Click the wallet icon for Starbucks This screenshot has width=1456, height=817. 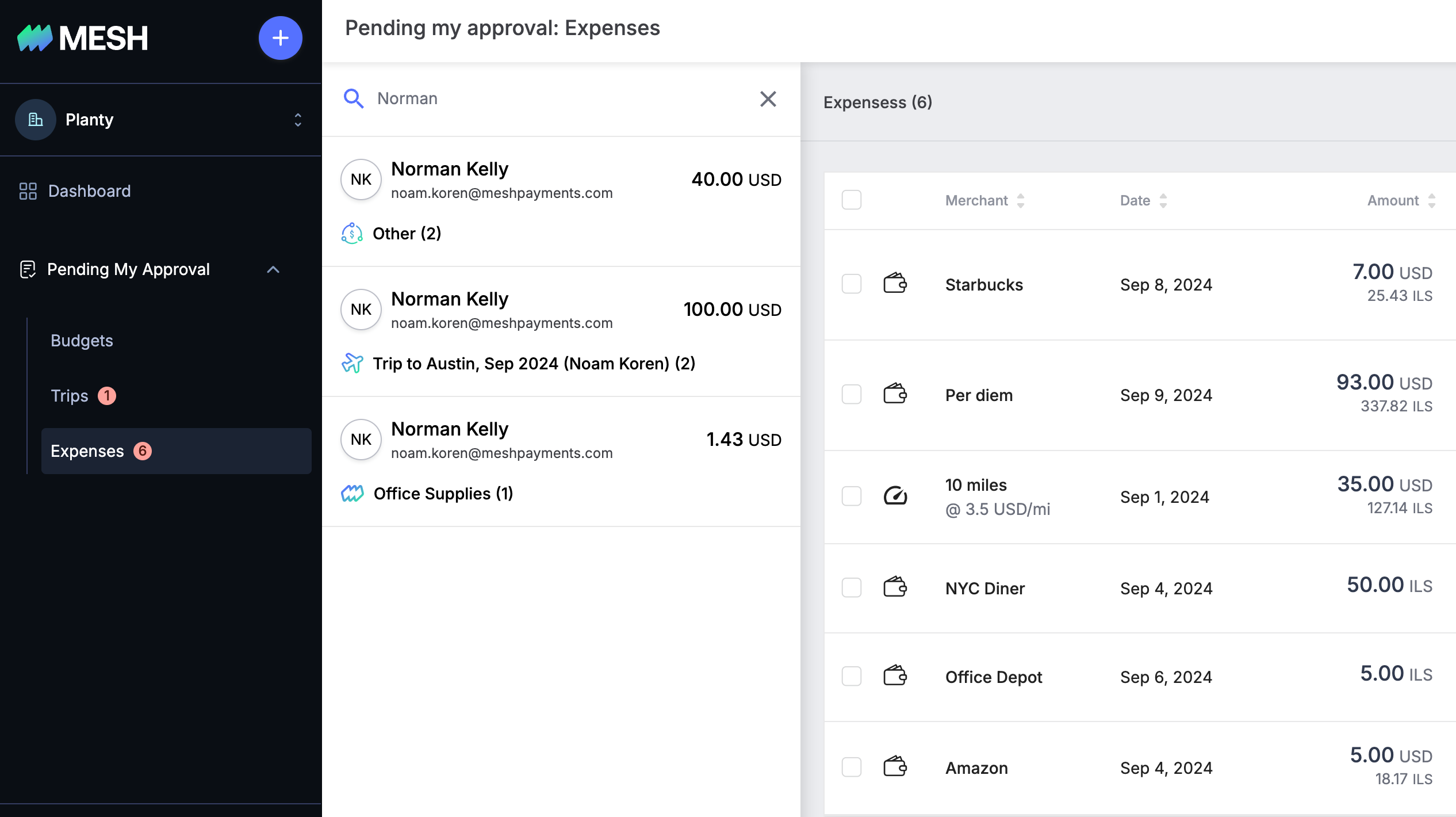point(895,283)
